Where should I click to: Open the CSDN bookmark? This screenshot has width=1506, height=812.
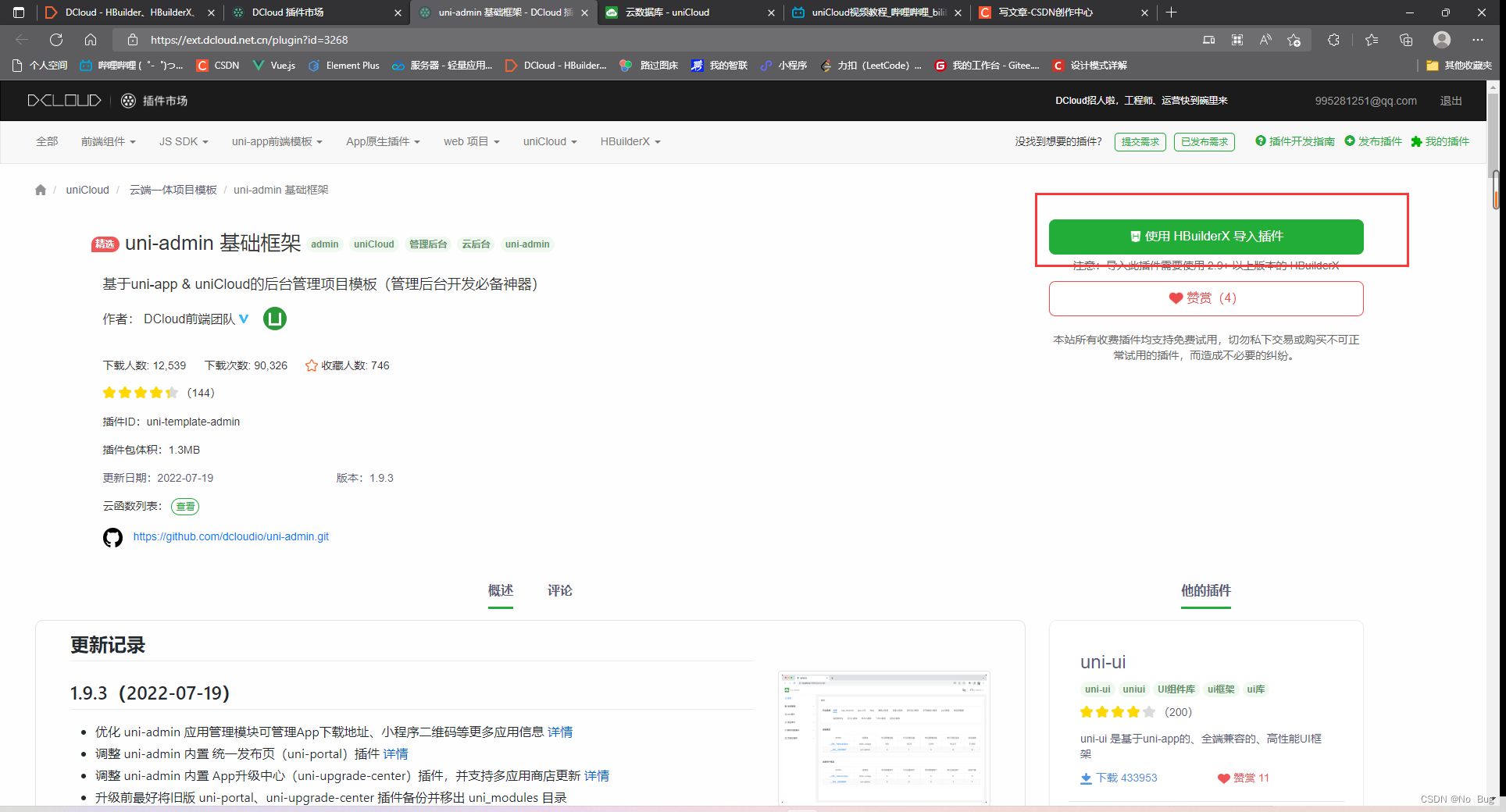[218, 66]
